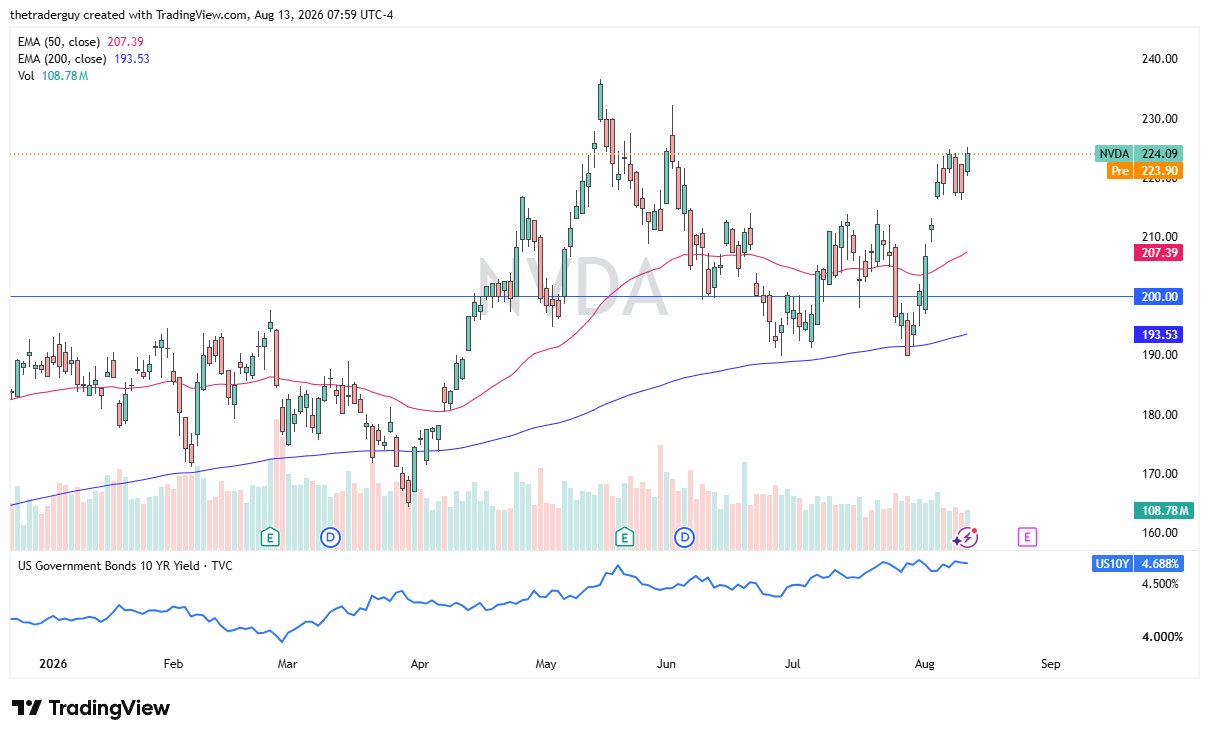Click the Jul label on the time axis
The image size is (1209, 738).
[x=794, y=663]
